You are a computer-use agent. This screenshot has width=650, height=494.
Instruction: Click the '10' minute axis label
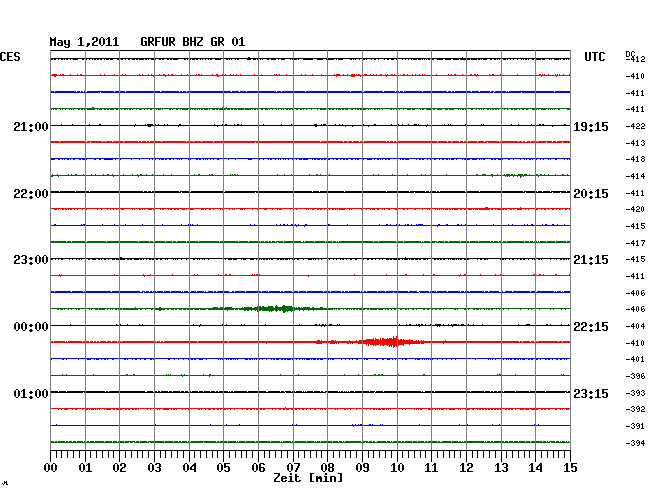coord(397,468)
